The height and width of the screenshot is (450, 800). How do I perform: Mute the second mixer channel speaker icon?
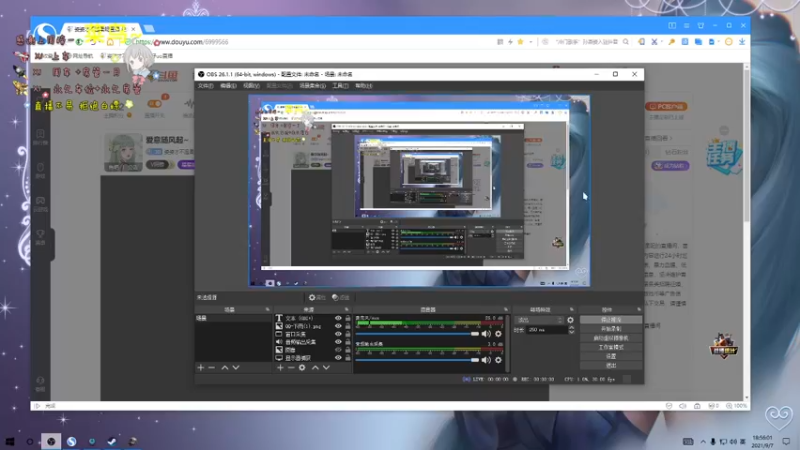pyautogui.click(x=486, y=360)
